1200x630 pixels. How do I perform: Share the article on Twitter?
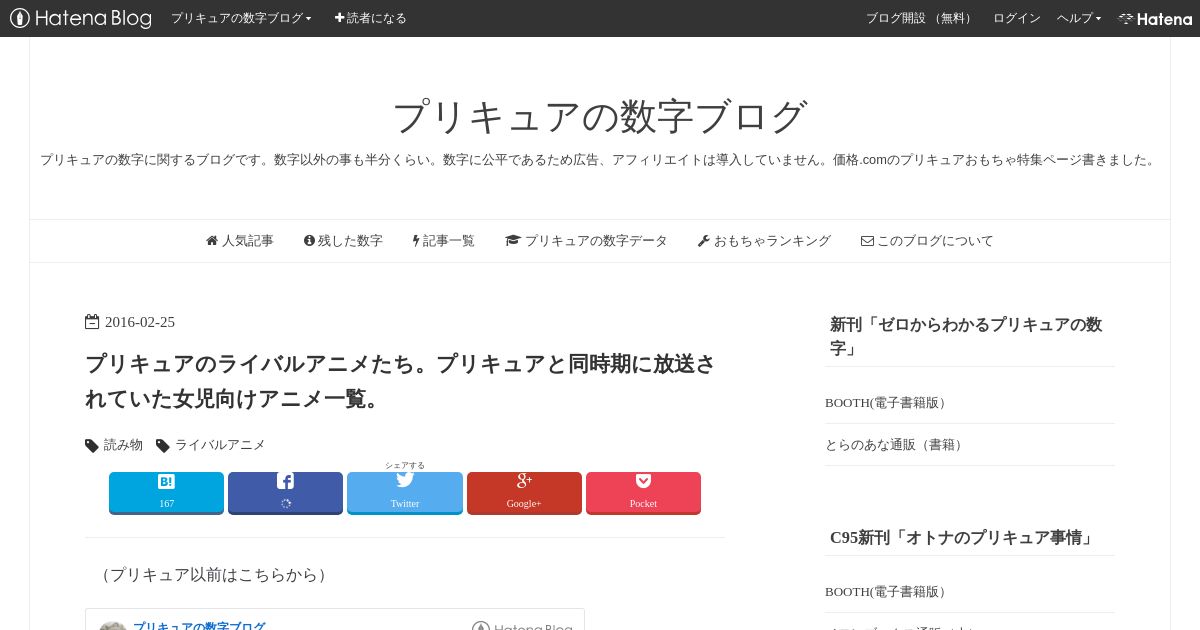[405, 493]
